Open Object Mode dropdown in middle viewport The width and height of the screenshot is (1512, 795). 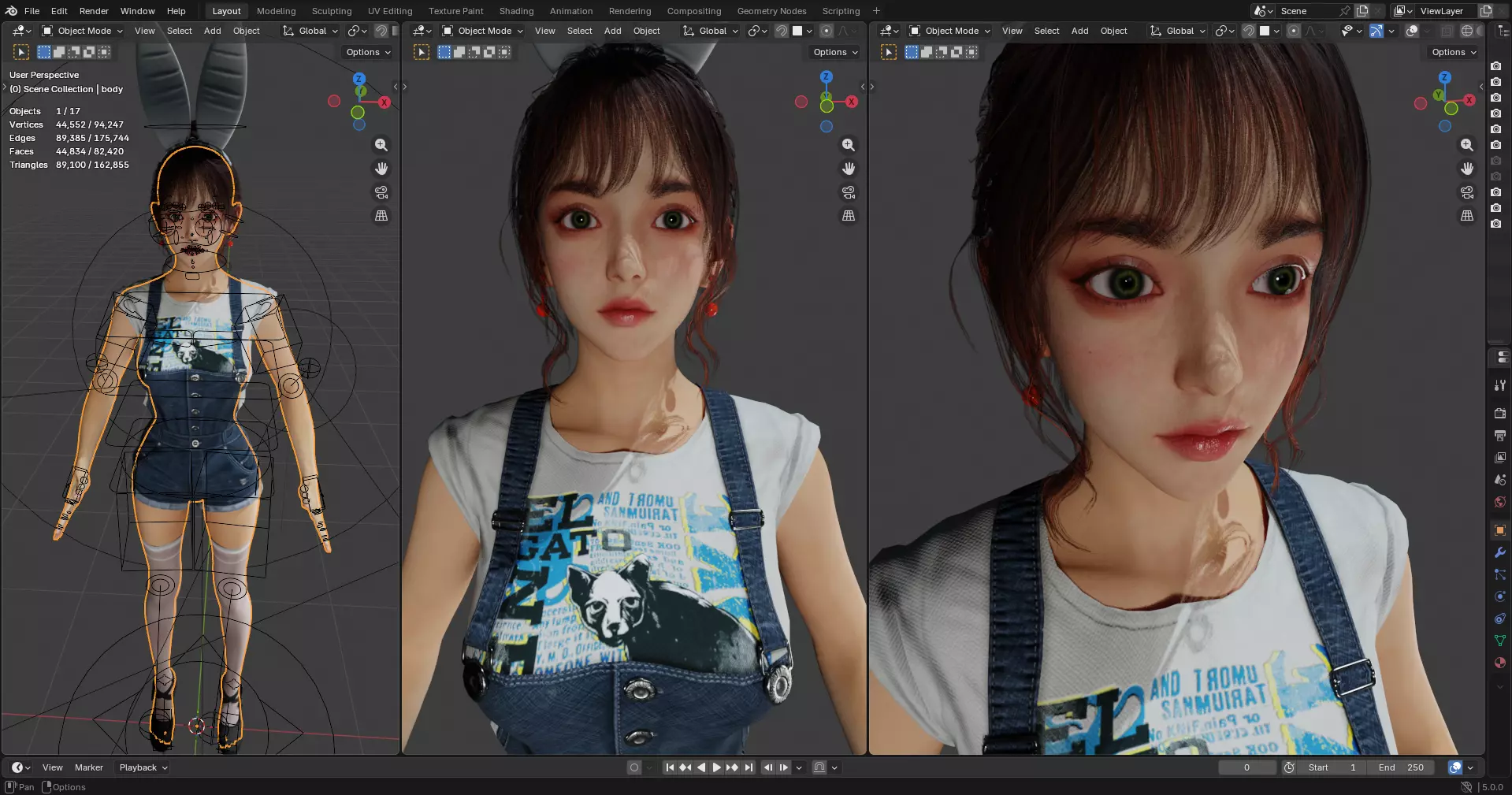[482, 31]
